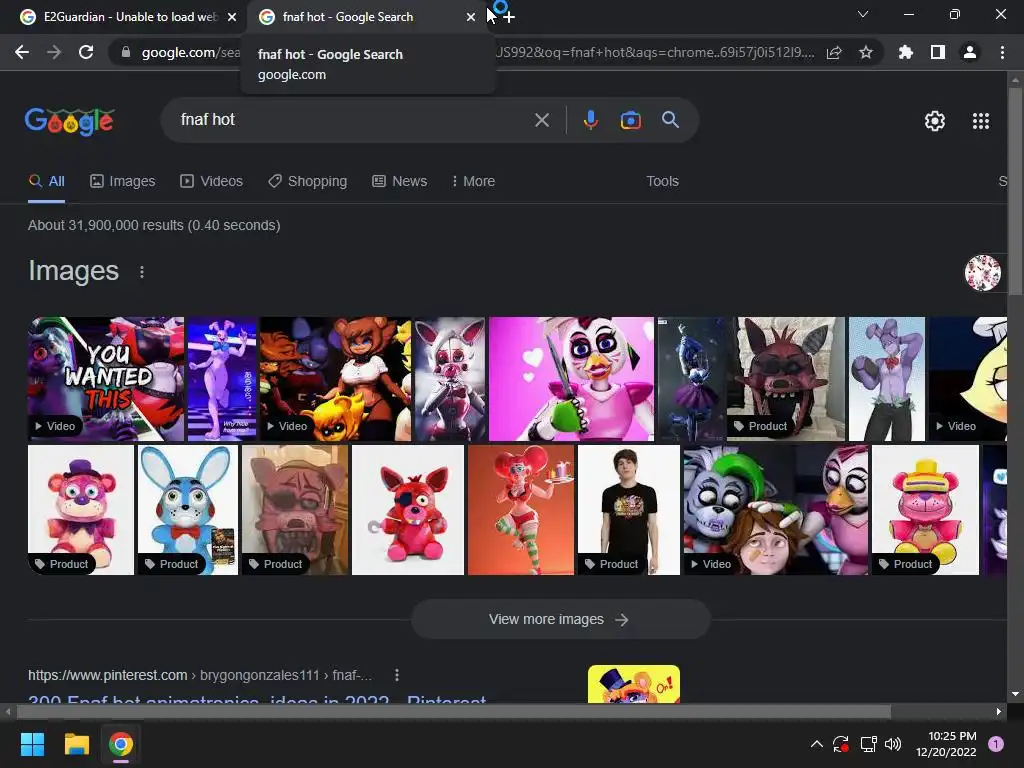The image size is (1024, 768).
Task: Go back with the browser back arrow
Action: [x=22, y=52]
